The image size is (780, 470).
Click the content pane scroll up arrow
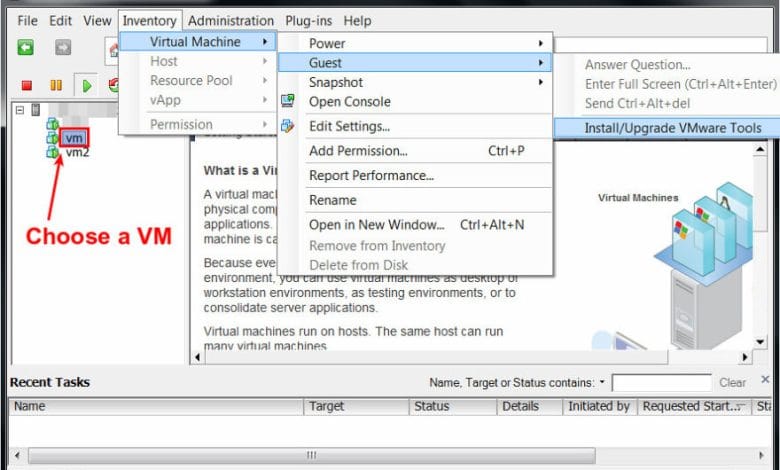pyautogui.click(x=760, y=149)
